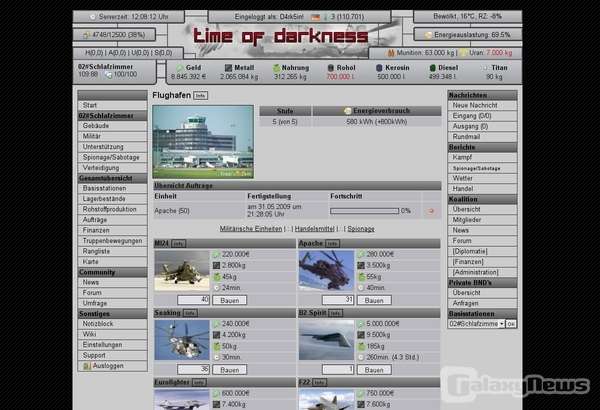Click Einstellungen menu item
The width and height of the screenshot is (600, 410).
(x=112, y=345)
